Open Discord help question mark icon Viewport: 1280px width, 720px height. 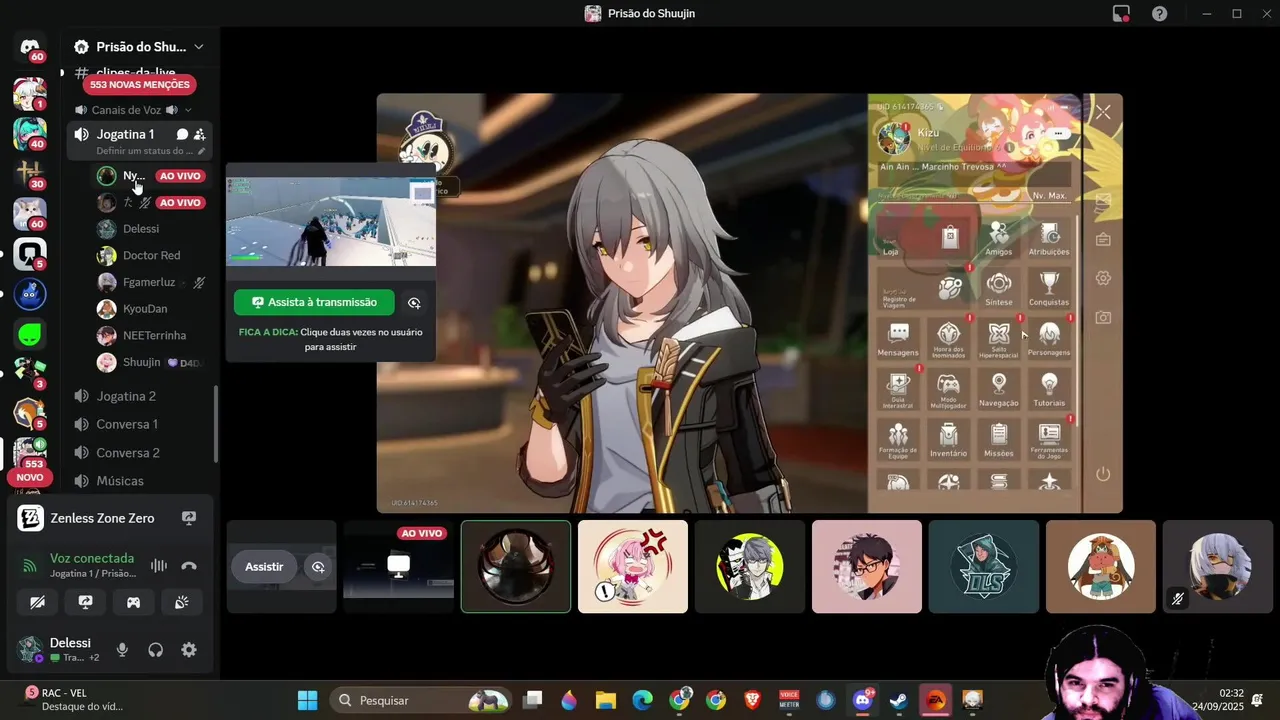1159,13
